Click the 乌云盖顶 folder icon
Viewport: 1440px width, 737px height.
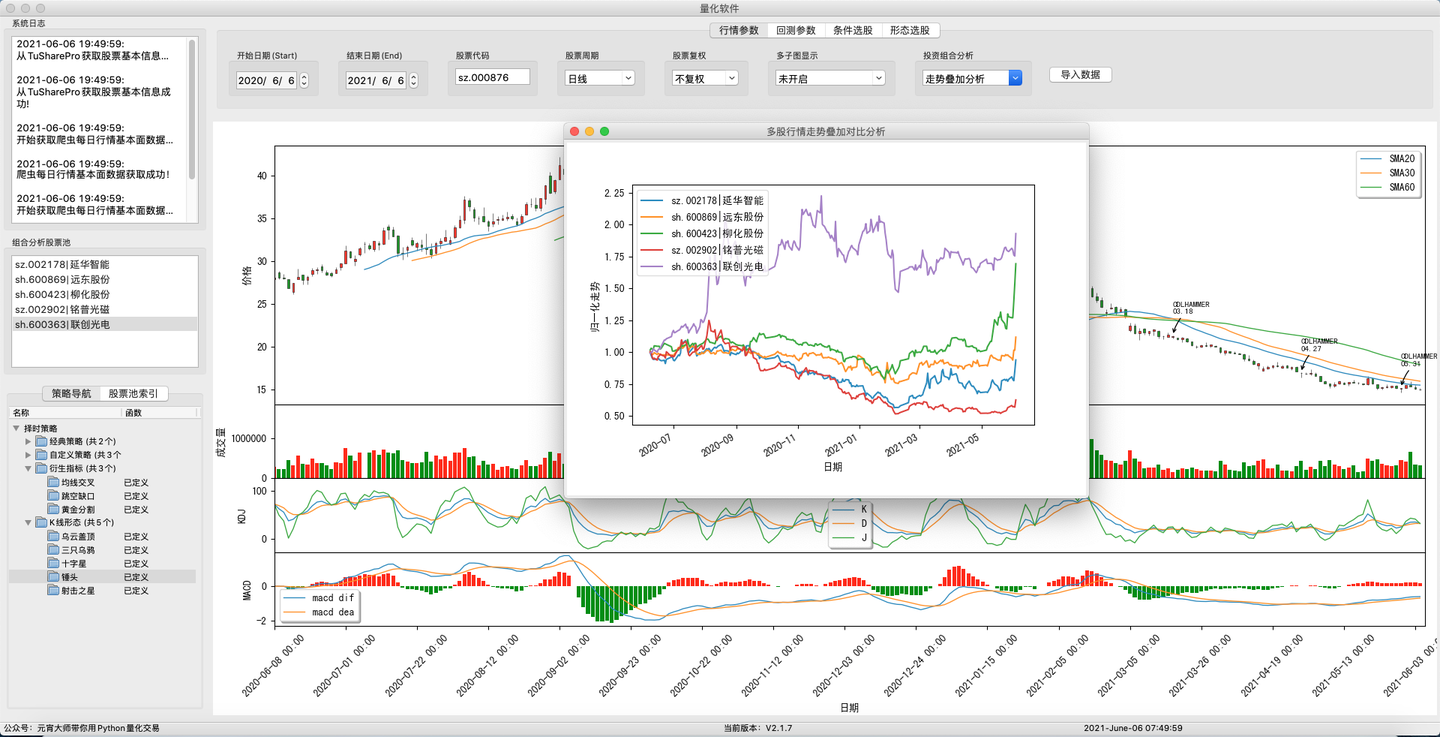coord(53,536)
